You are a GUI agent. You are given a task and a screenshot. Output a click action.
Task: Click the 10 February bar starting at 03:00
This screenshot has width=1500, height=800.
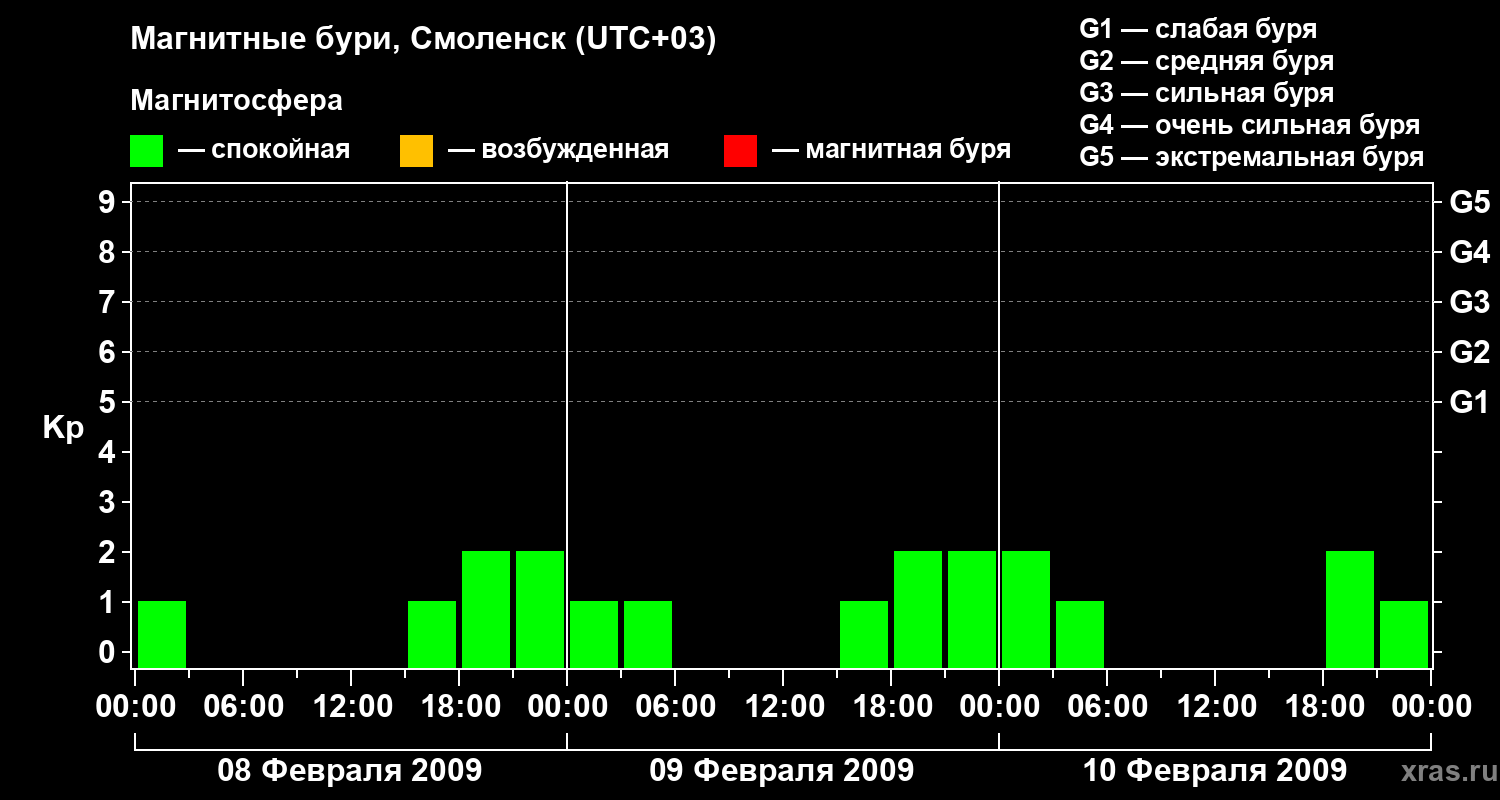pos(1080,634)
